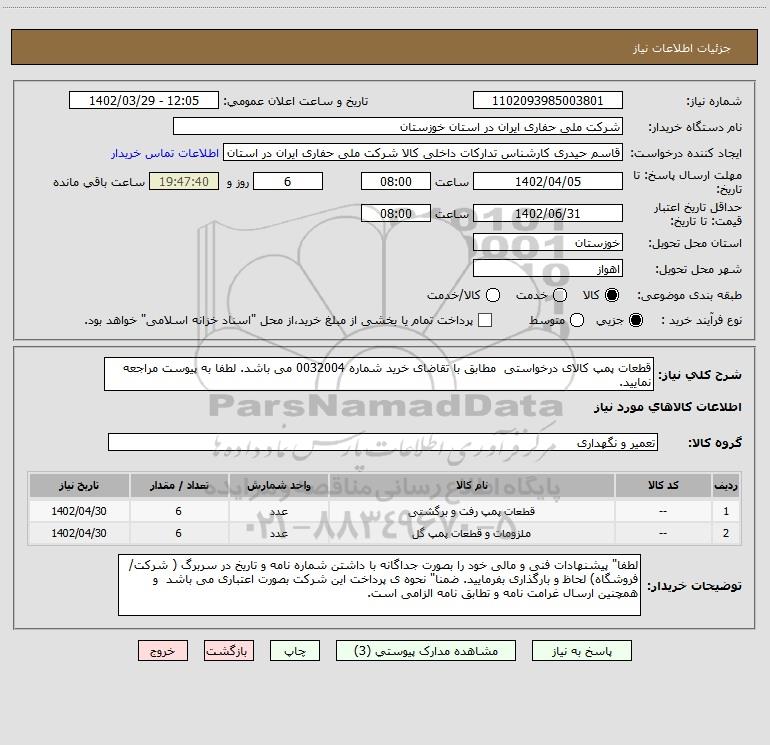The image size is (770, 745).
Task: Click the کد کالا column header
Action: pos(663,485)
